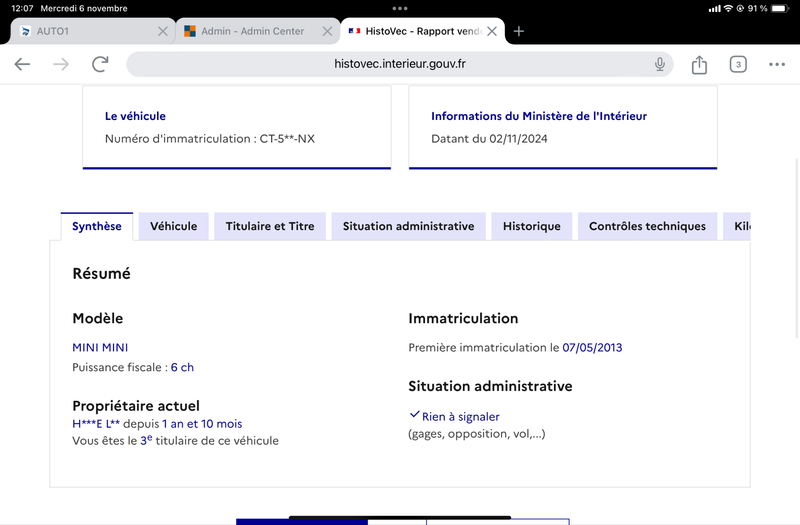Open the Contrôles techniques tab
Viewport: 800px width, 525px height.
(x=647, y=227)
